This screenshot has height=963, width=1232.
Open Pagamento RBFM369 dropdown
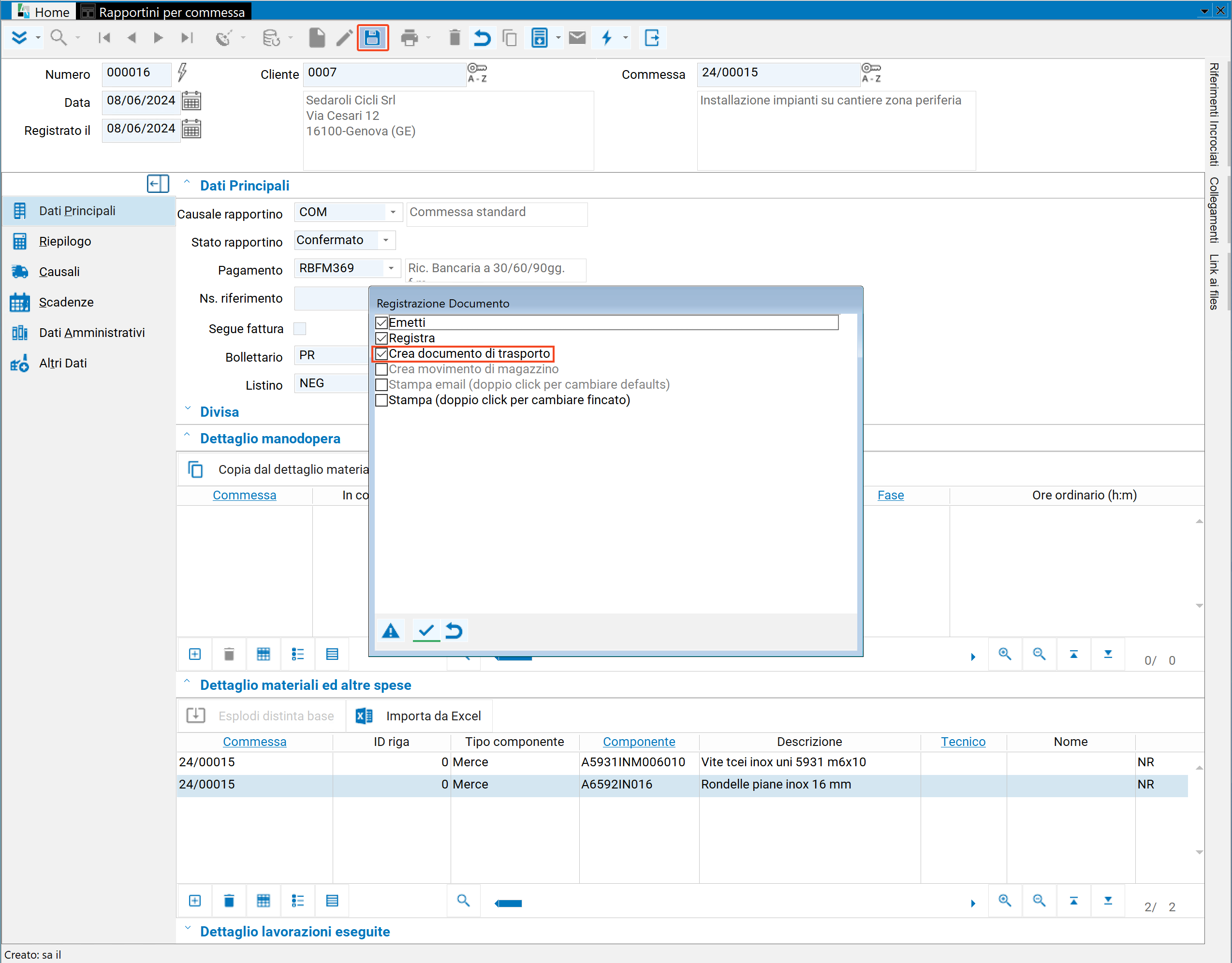(391, 268)
